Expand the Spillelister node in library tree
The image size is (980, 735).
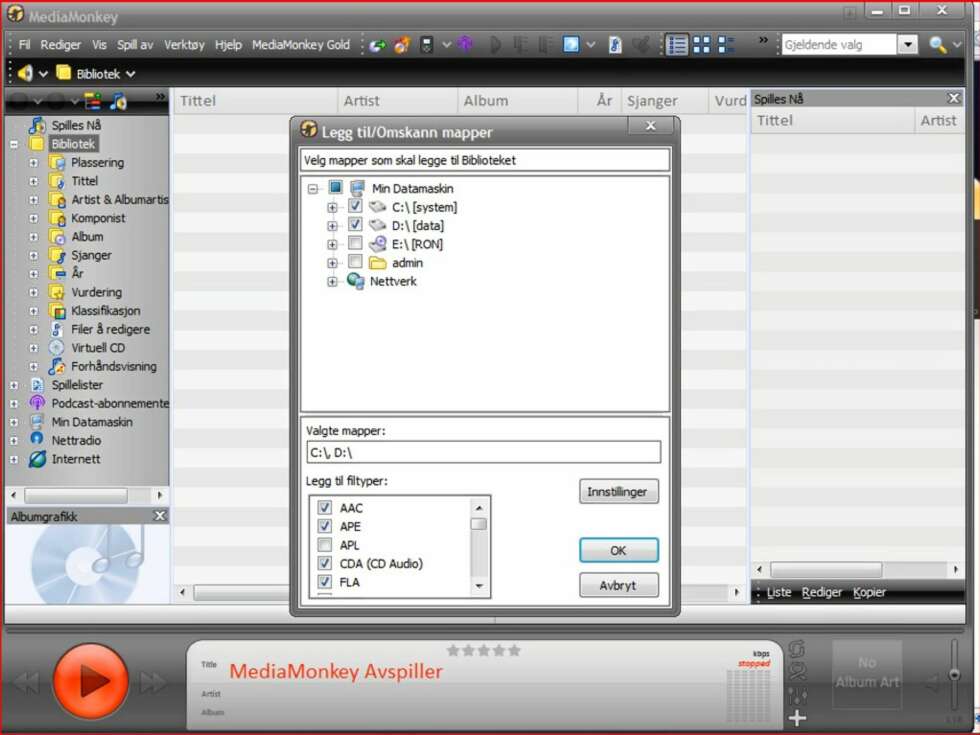point(14,386)
